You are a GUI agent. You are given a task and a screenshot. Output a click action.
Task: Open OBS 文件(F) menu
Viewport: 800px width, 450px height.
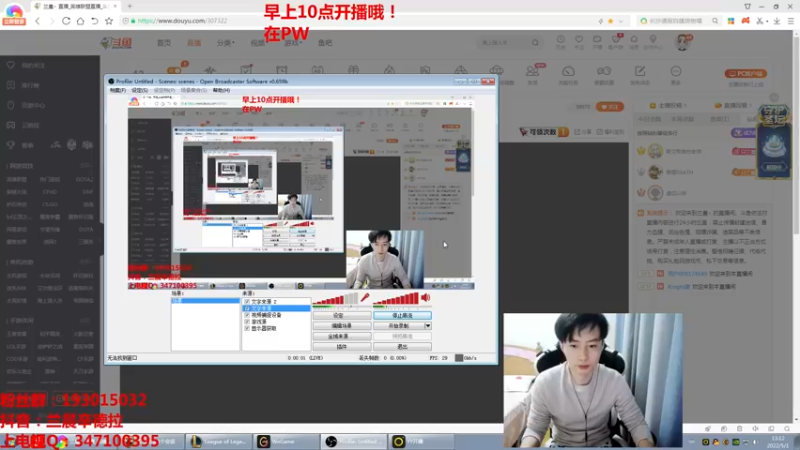click(117, 90)
